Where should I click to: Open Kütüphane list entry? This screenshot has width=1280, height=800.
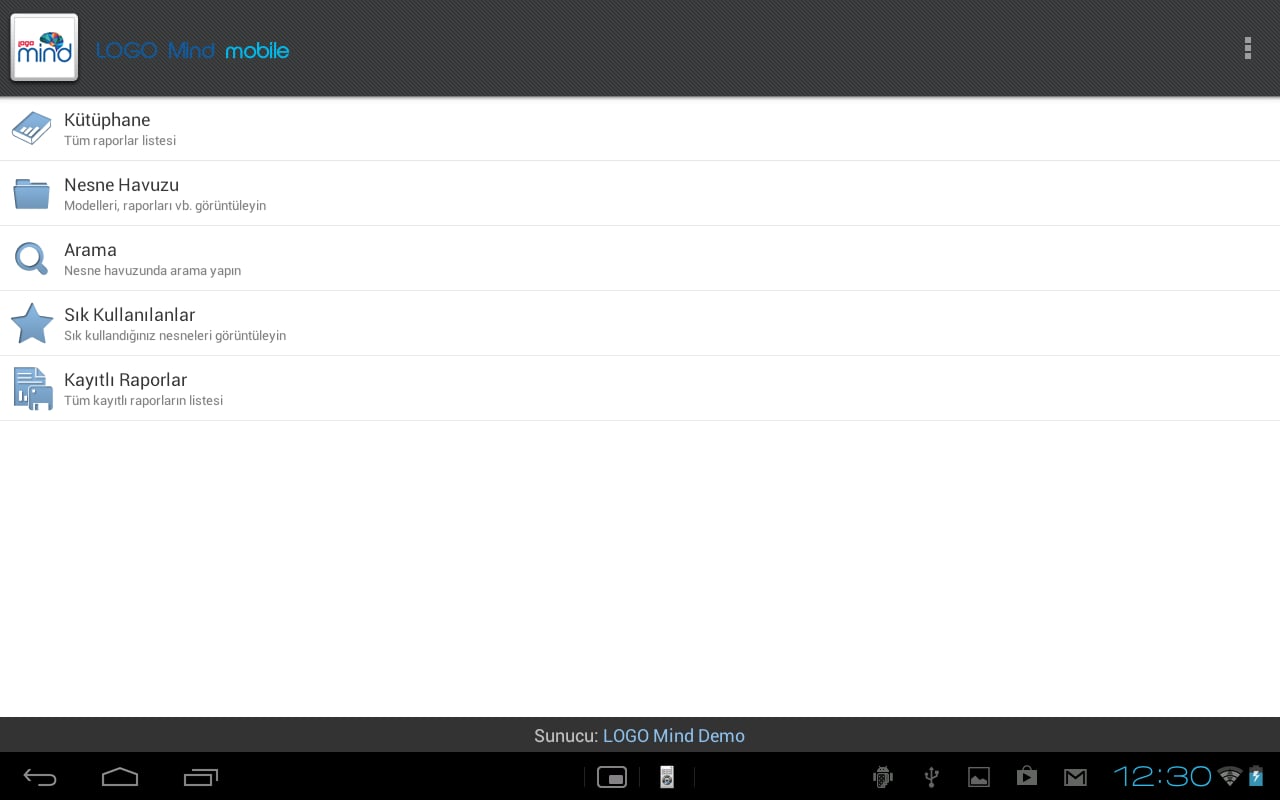(x=640, y=129)
